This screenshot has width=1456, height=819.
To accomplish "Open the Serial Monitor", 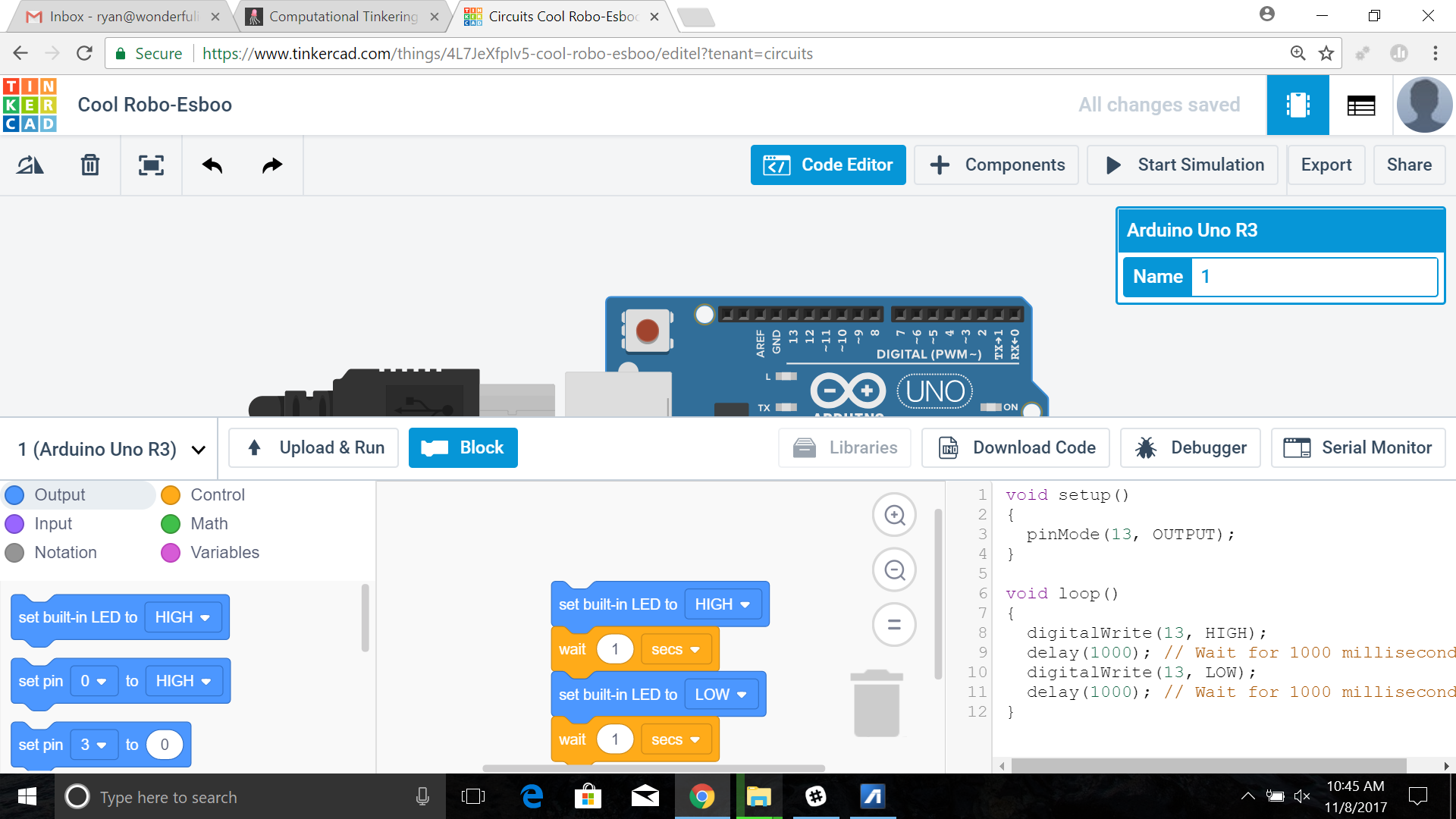I will click(x=1357, y=447).
